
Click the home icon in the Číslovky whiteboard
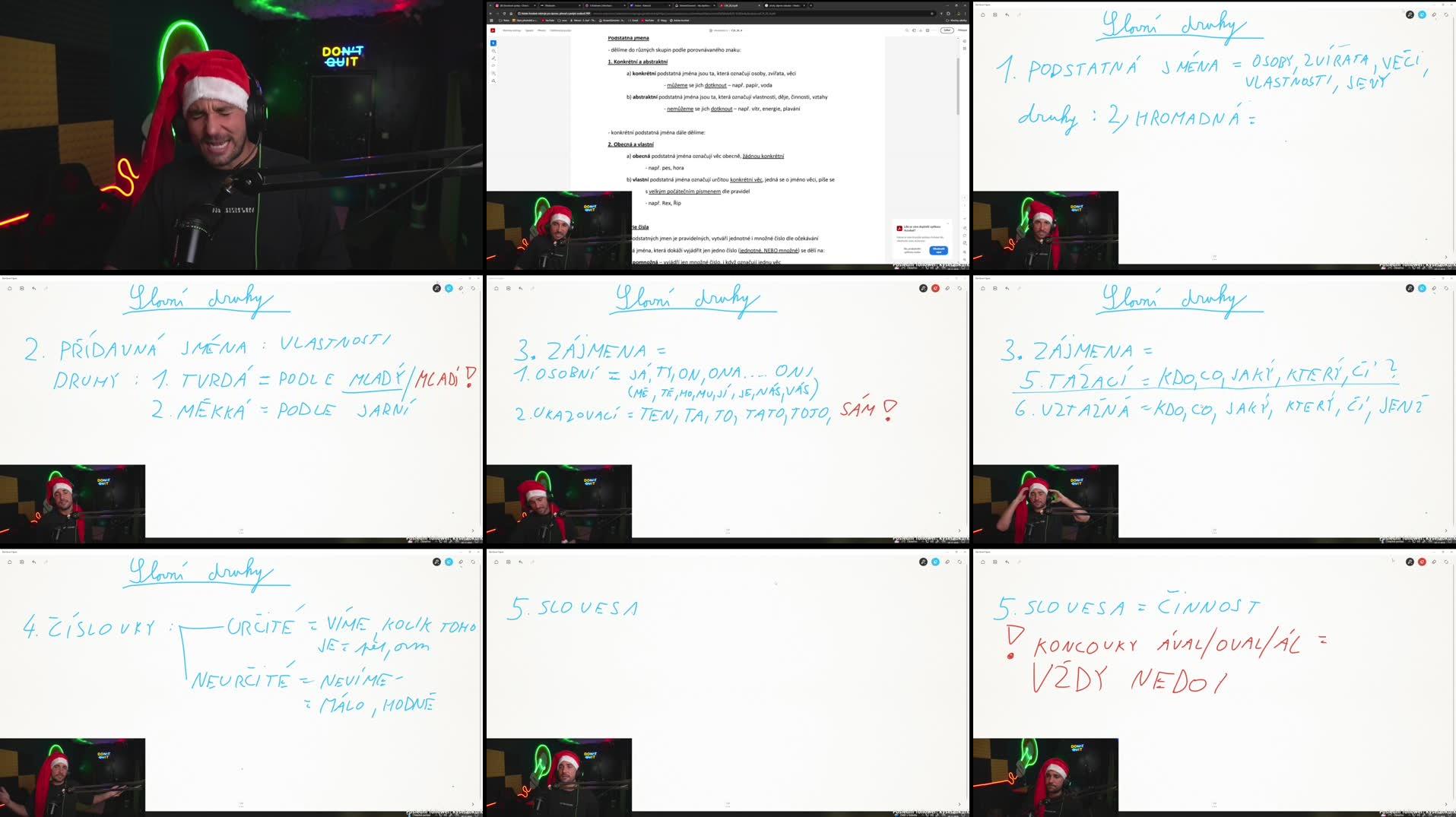pyautogui.click(x=10, y=562)
